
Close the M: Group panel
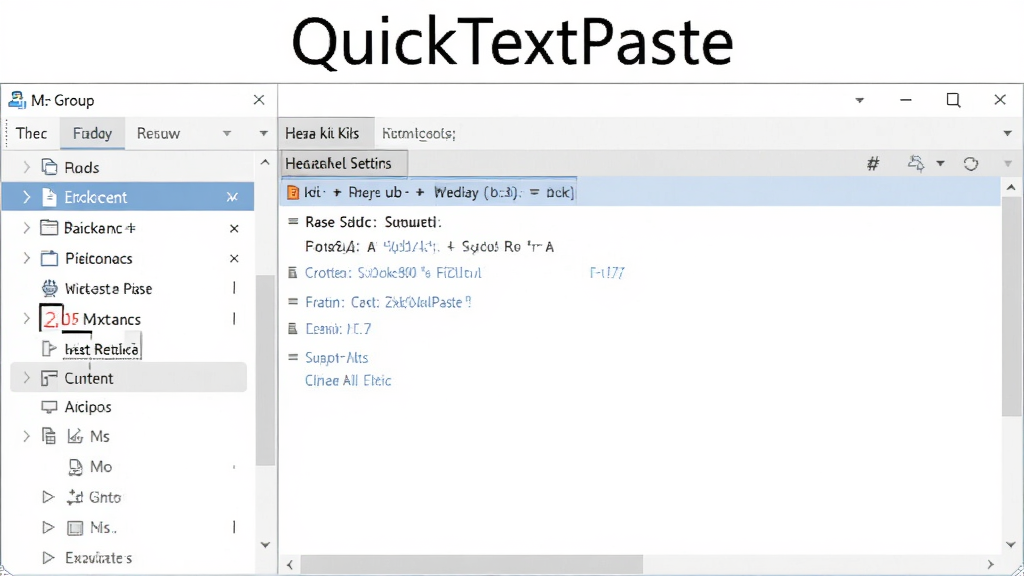coord(259,100)
